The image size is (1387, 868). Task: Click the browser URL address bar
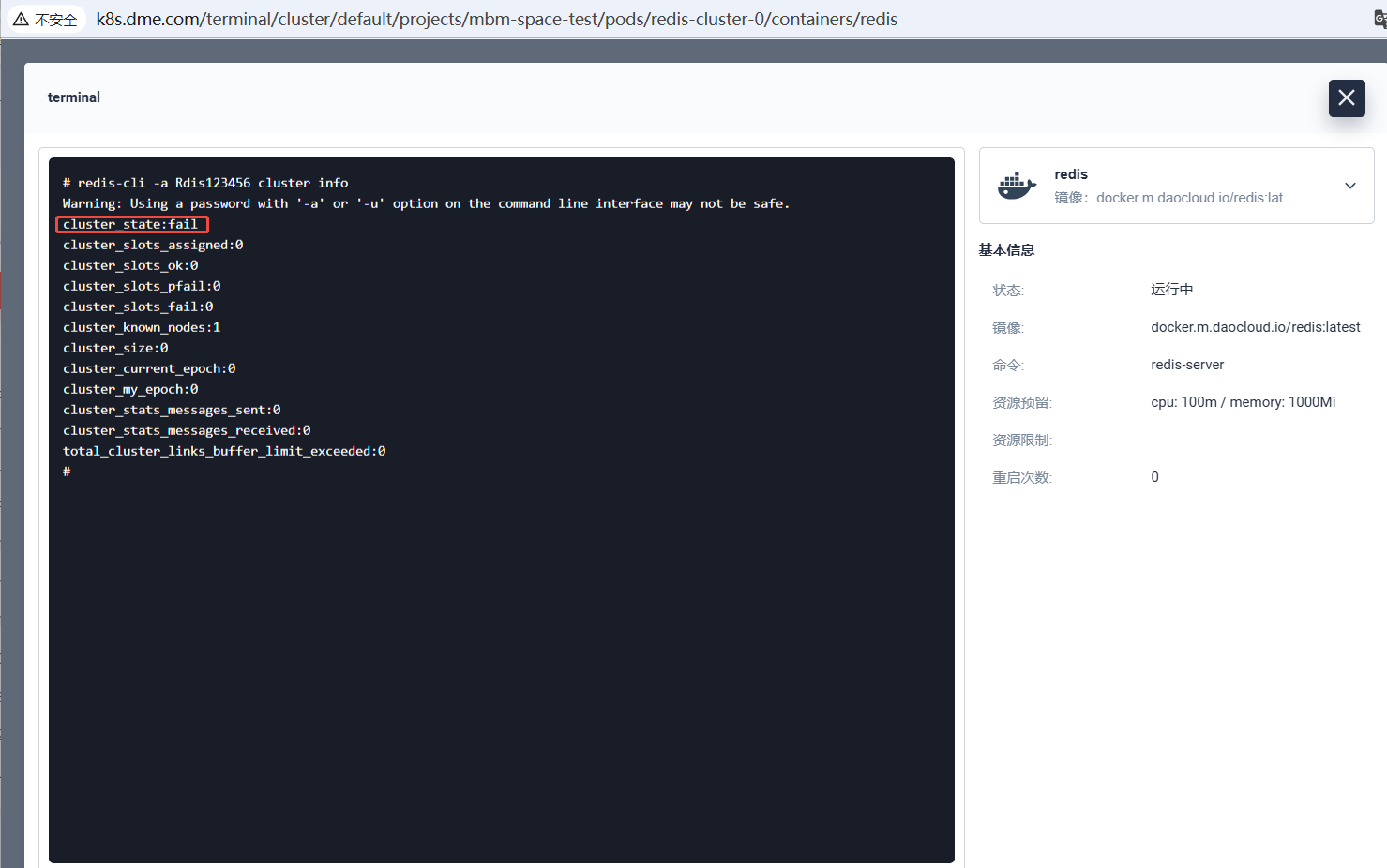click(496, 20)
